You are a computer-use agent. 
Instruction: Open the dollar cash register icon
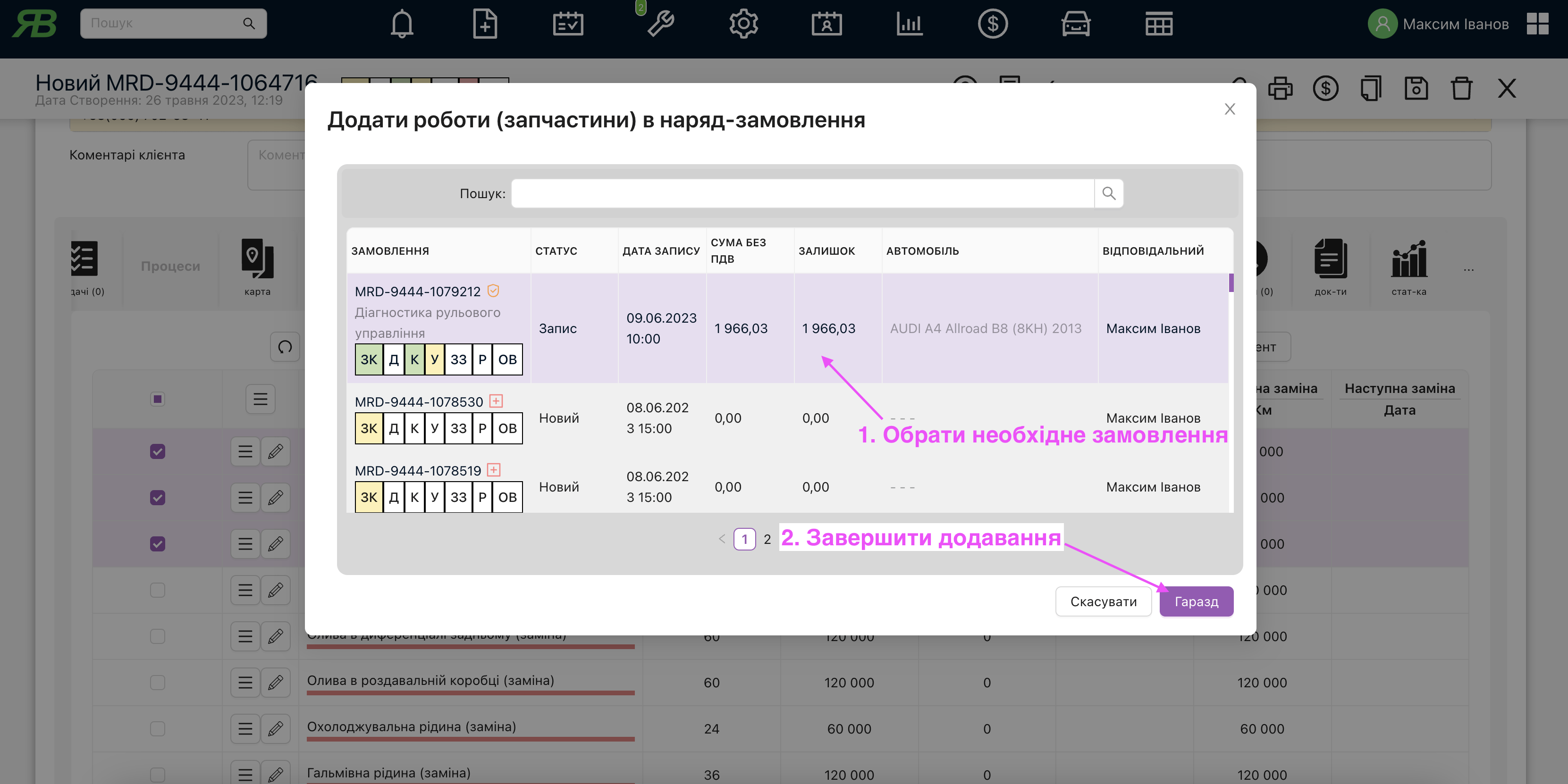(992, 25)
